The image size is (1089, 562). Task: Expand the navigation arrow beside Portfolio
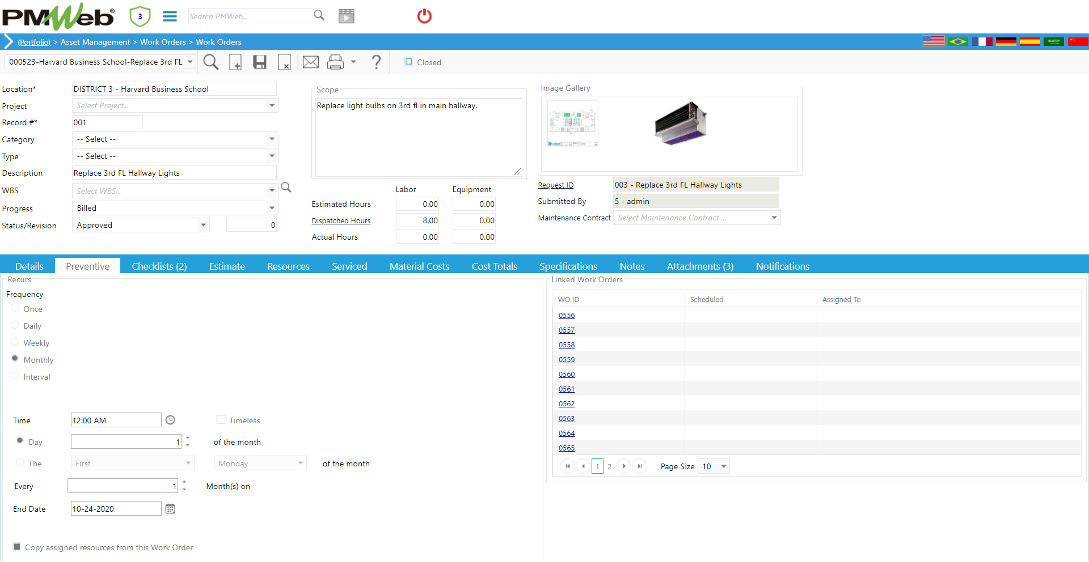click(x=8, y=42)
